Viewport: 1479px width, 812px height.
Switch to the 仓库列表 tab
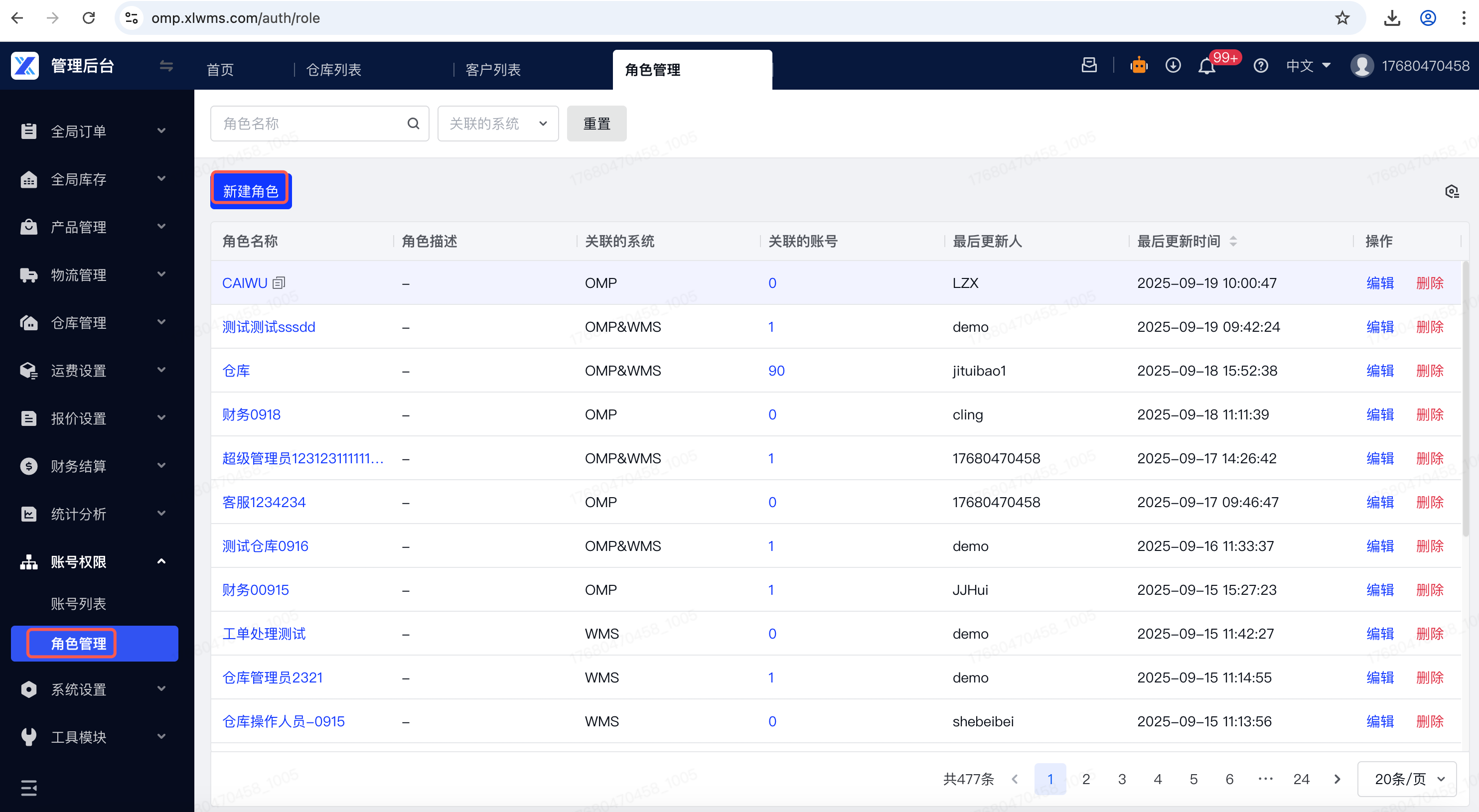pyautogui.click(x=333, y=70)
